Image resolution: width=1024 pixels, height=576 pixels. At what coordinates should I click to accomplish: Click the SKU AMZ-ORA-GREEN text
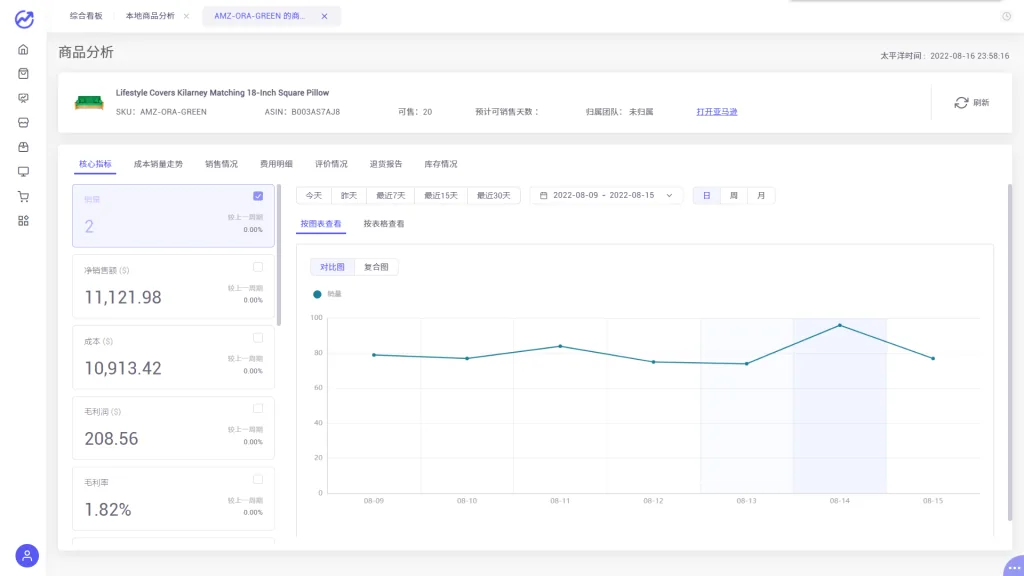tap(161, 112)
